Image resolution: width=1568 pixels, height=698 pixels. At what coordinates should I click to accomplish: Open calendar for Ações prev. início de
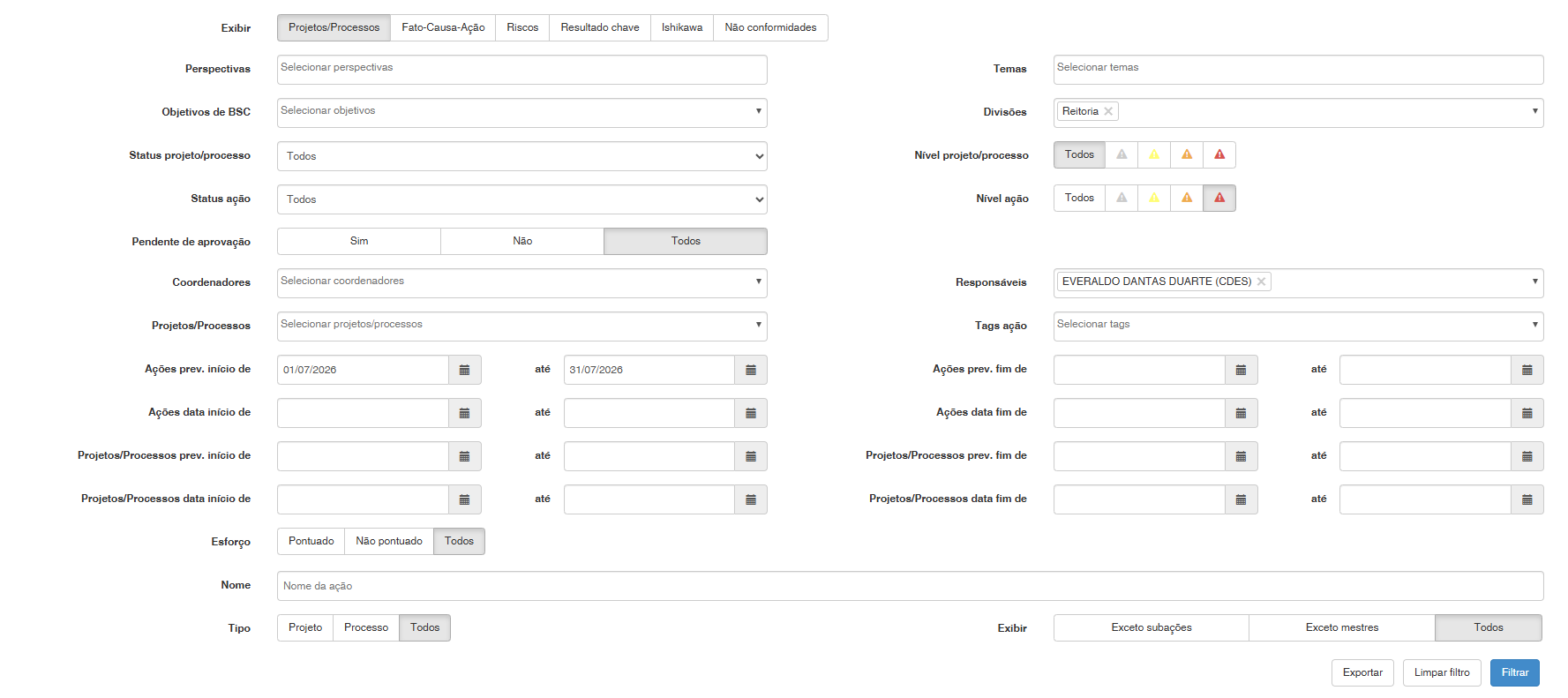465,370
